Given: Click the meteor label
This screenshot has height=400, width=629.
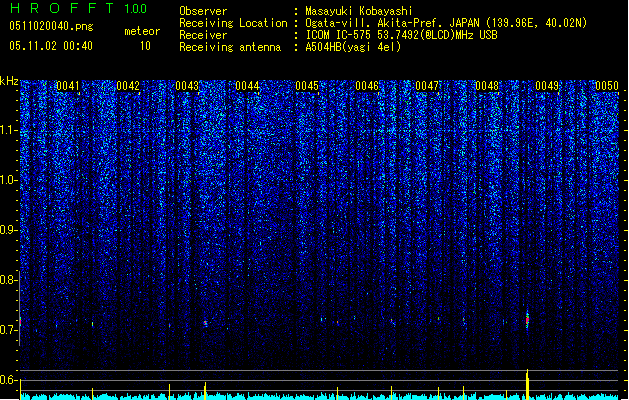Looking at the screenshot, I should click(x=142, y=31).
